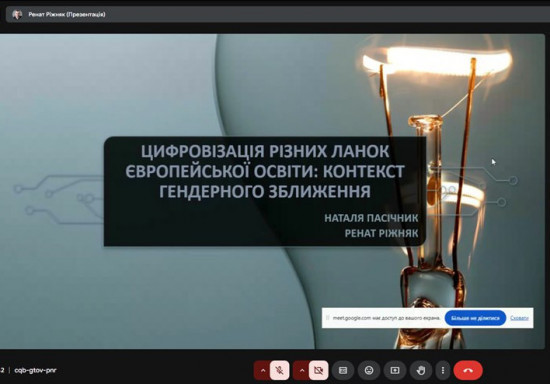Turn on the camera

pyautogui.click(x=318, y=370)
